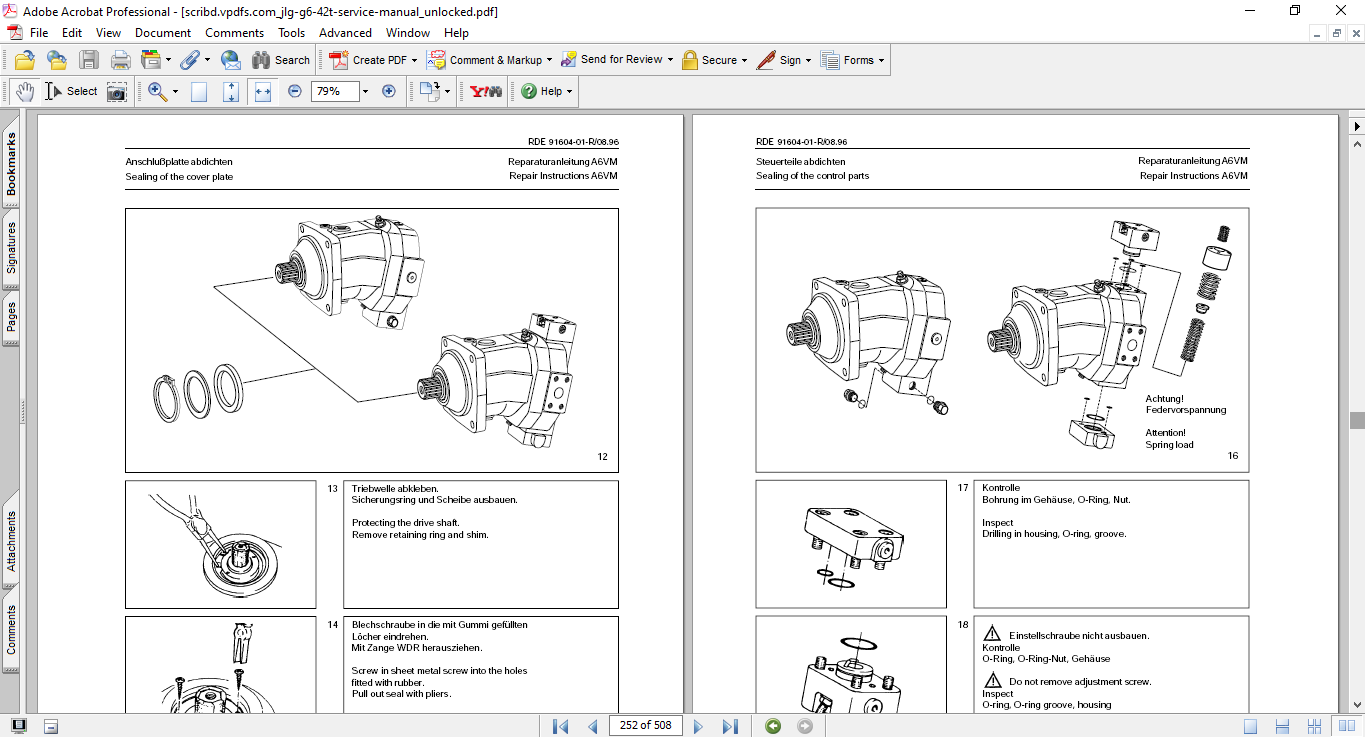This screenshot has width=1365, height=737.
Task: Expand the Secure dropdown
Action: [714, 60]
